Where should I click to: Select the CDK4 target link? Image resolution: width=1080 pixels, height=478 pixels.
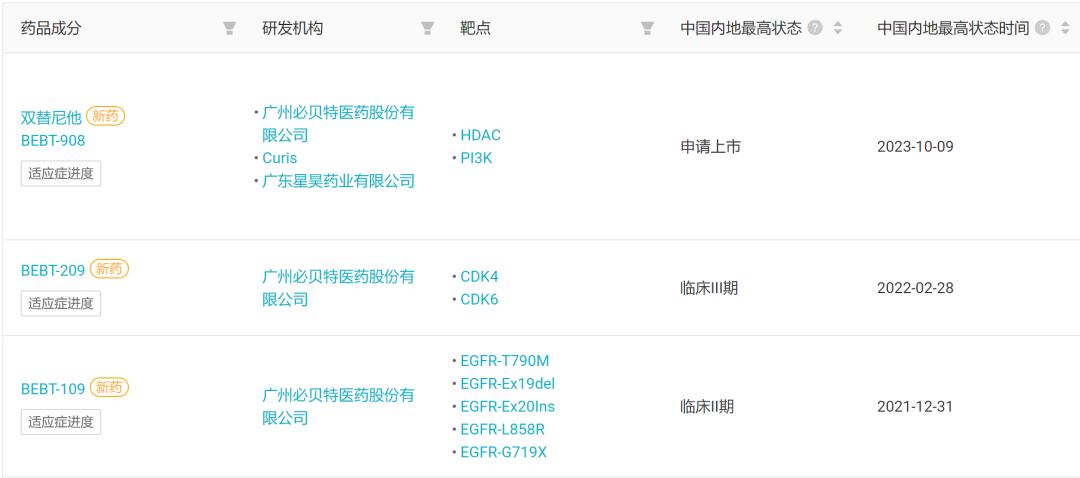(x=479, y=276)
